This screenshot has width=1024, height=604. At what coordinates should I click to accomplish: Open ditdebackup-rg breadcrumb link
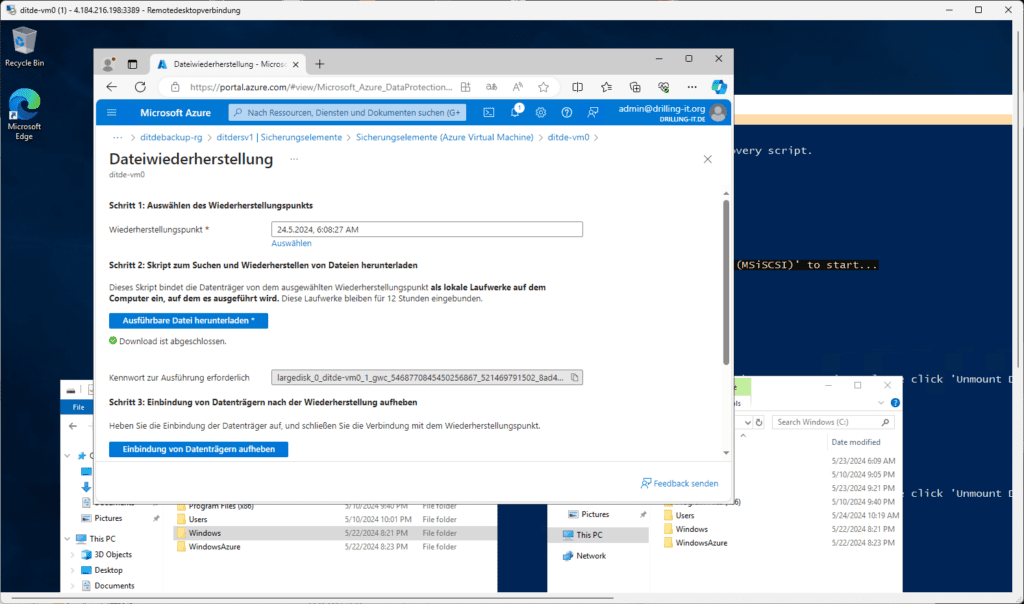point(171,137)
